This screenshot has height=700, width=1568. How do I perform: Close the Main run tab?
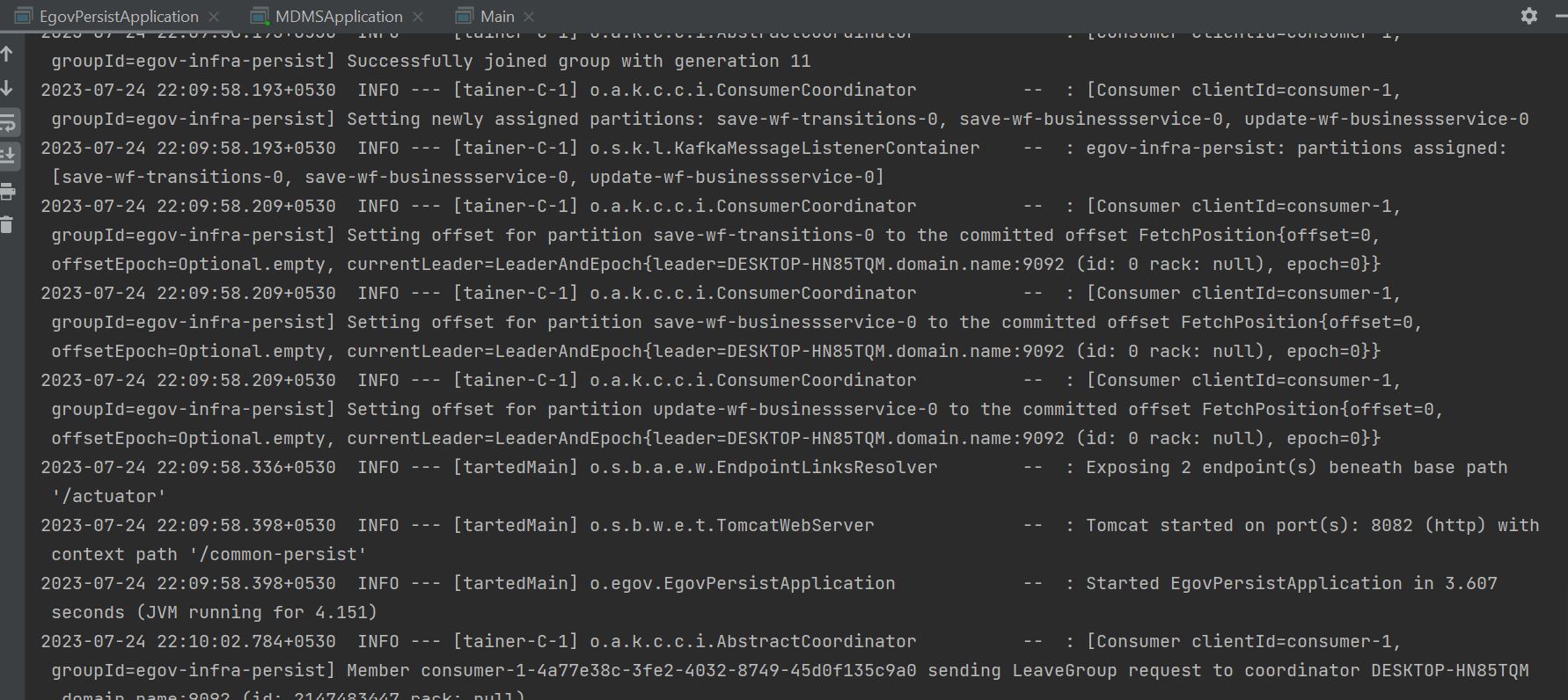(x=529, y=17)
